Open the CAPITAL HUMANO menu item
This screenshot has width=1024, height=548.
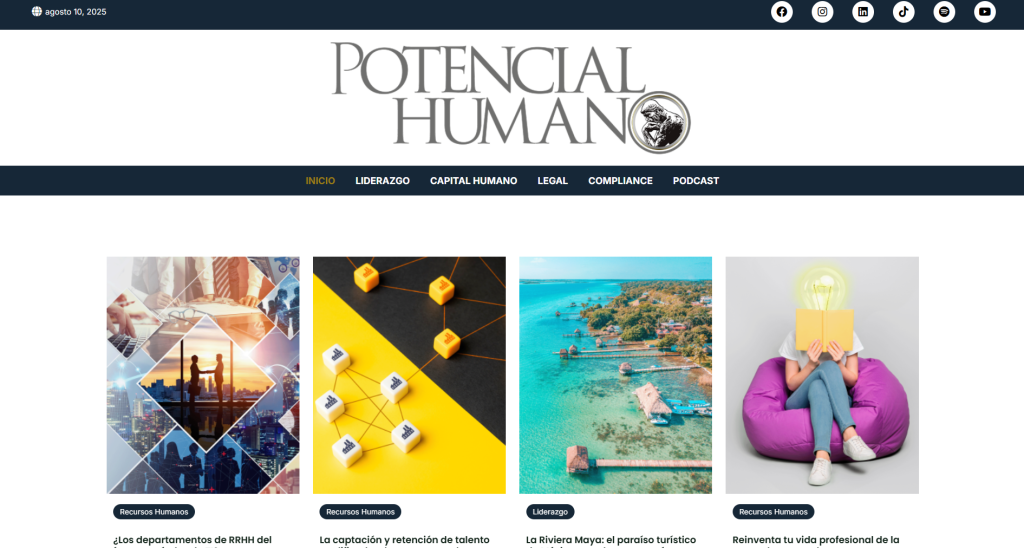coord(473,181)
